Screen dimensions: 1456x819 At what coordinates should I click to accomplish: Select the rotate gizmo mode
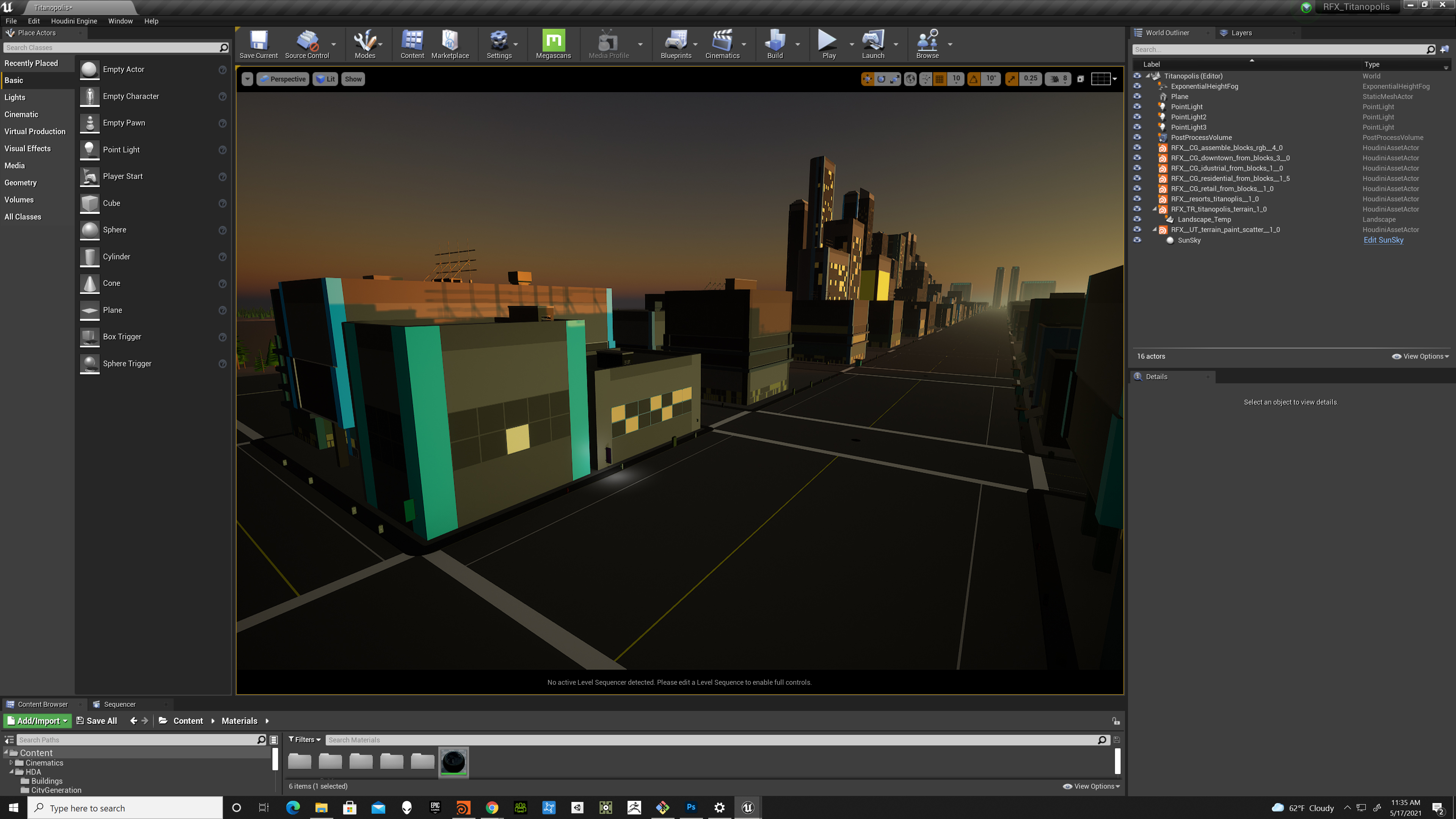(x=881, y=79)
